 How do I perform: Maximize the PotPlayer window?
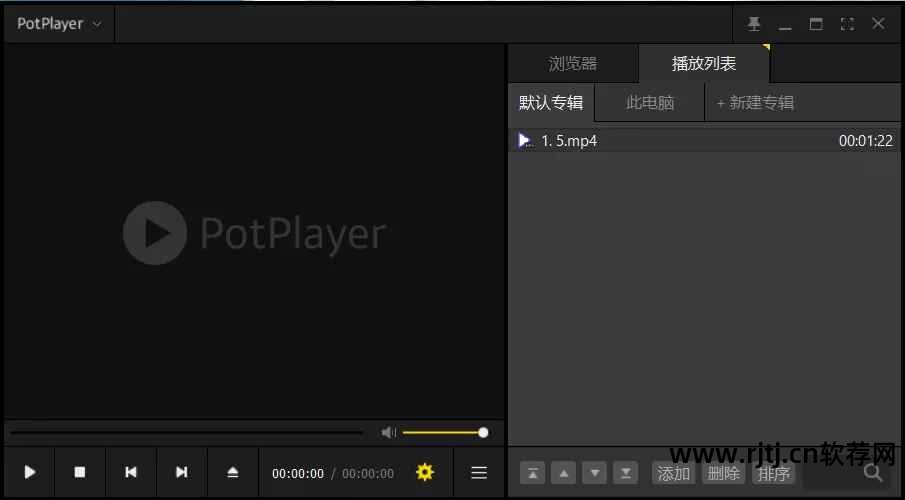(x=816, y=24)
